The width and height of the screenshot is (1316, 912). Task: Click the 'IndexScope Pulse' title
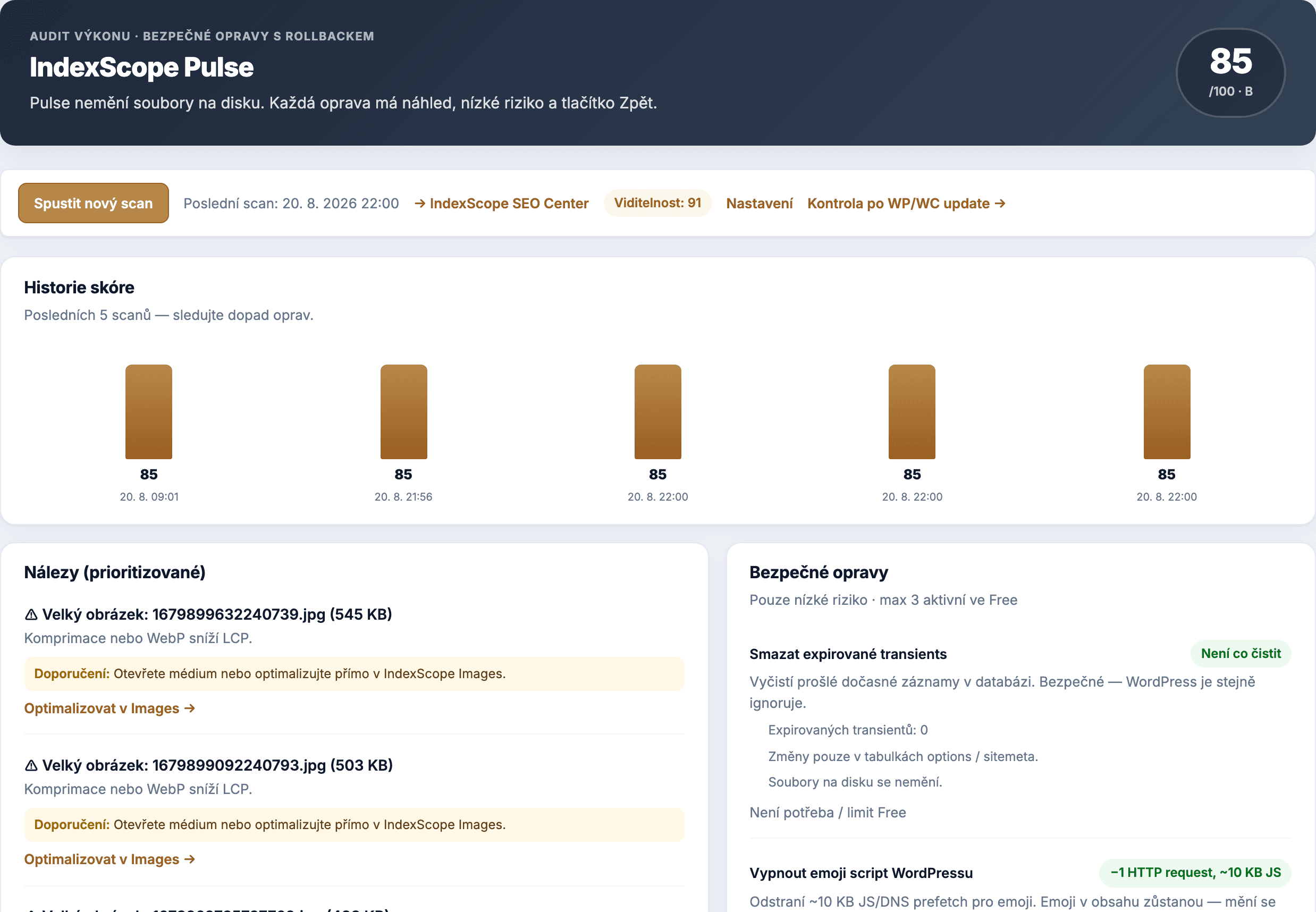coord(142,67)
